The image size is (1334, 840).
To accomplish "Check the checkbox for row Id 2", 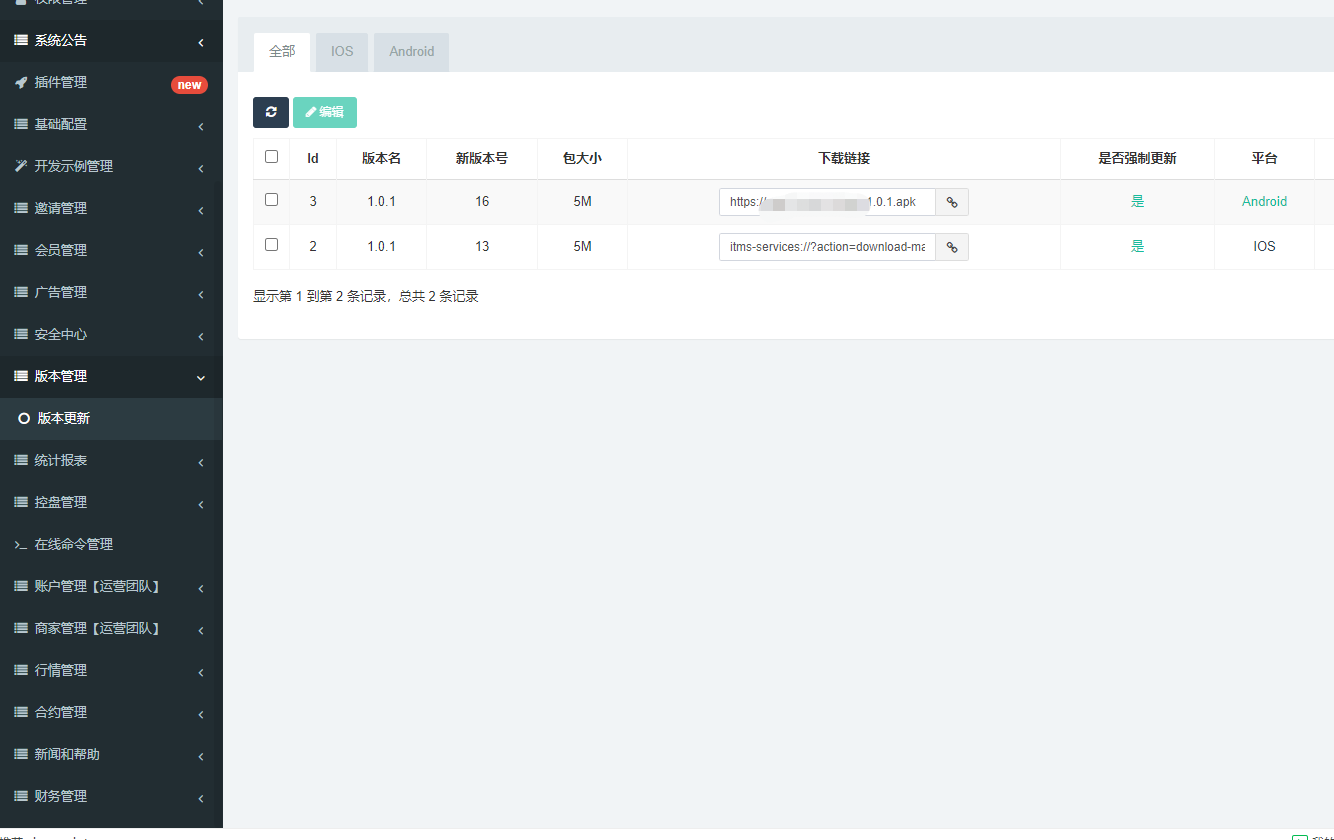I will click(270, 246).
